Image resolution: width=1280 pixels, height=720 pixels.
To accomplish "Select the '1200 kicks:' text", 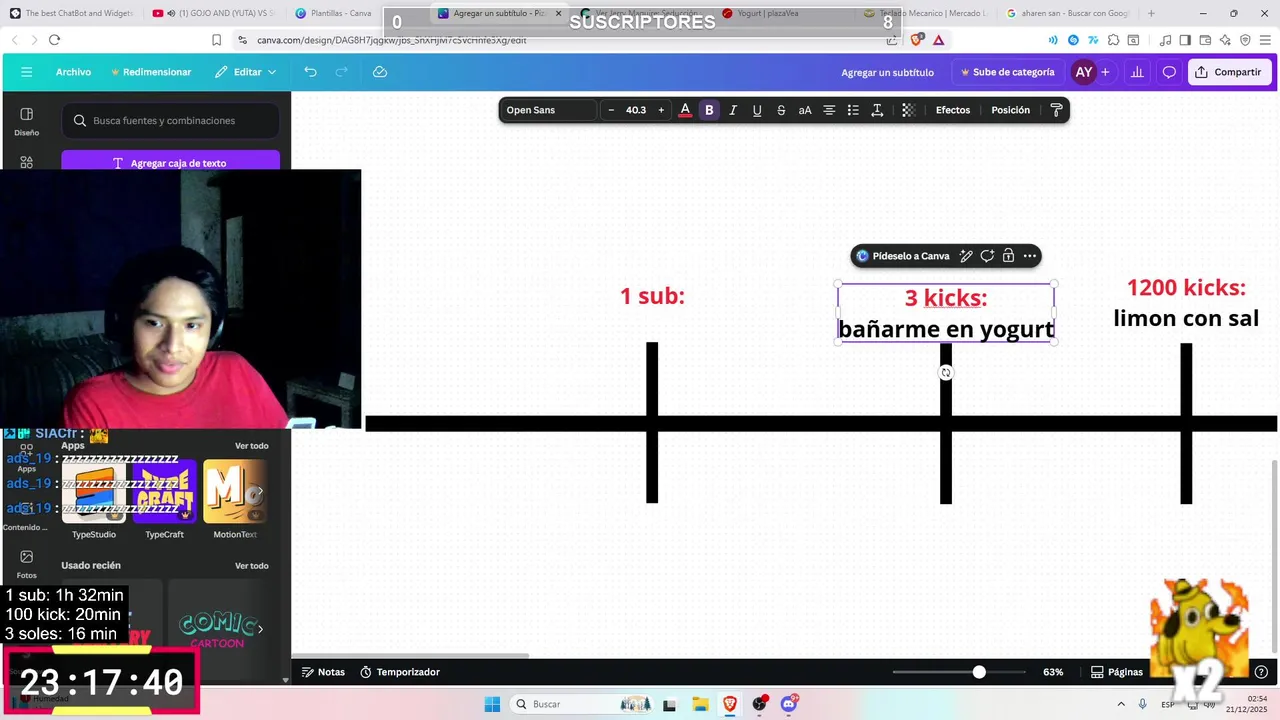I will tap(1186, 288).
